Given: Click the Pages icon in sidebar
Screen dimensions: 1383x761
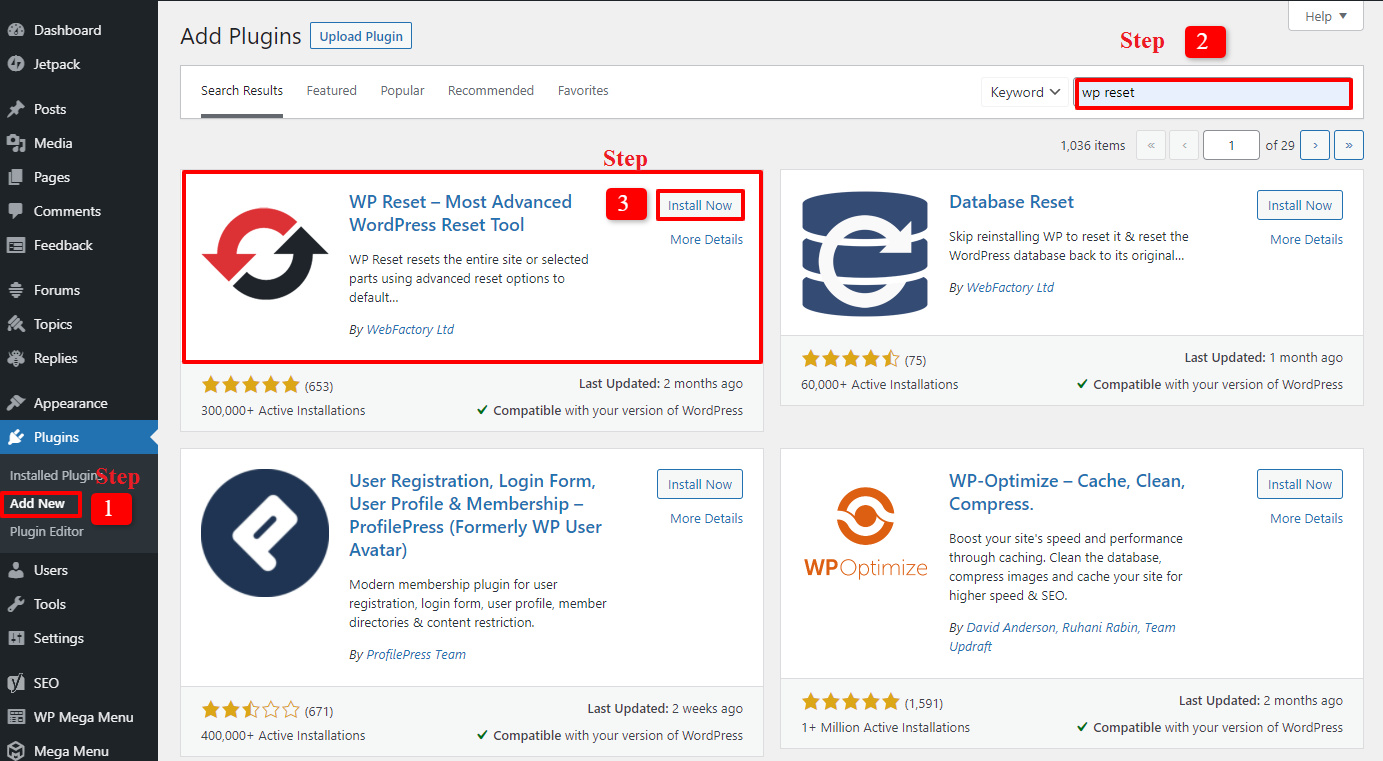Looking at the screenshot, I should click(x=16, y=177).
